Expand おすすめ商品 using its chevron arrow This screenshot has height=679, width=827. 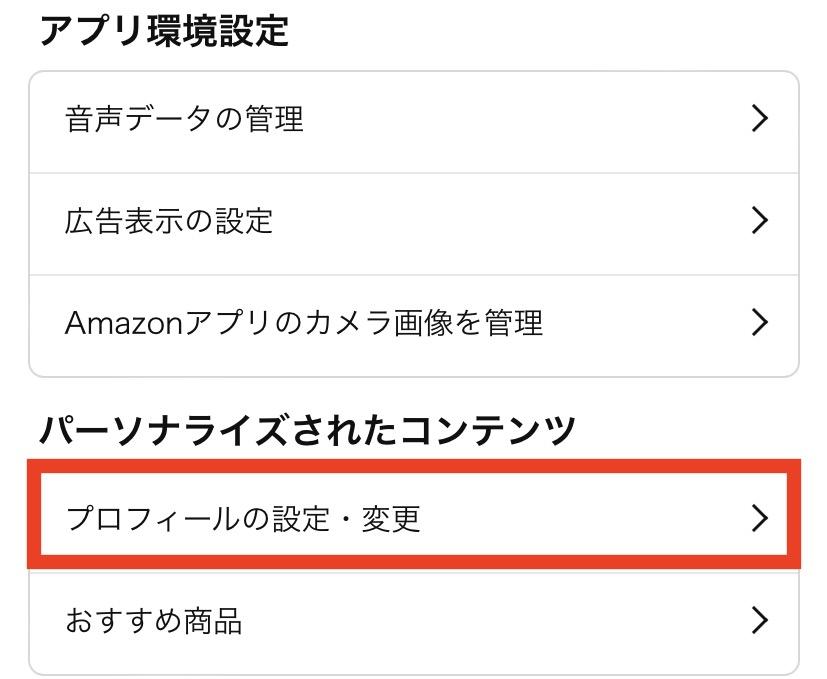(x=760, y=618)
